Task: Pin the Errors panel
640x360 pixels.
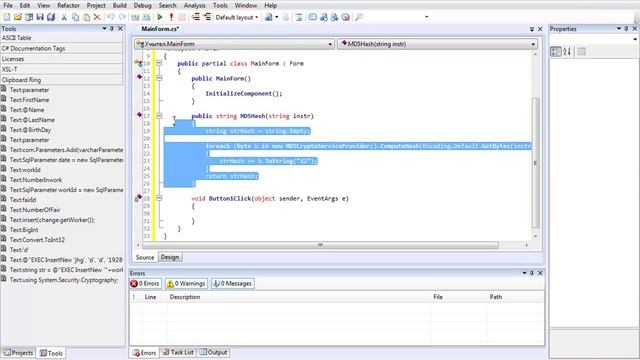Action: (x=532, y=273)
